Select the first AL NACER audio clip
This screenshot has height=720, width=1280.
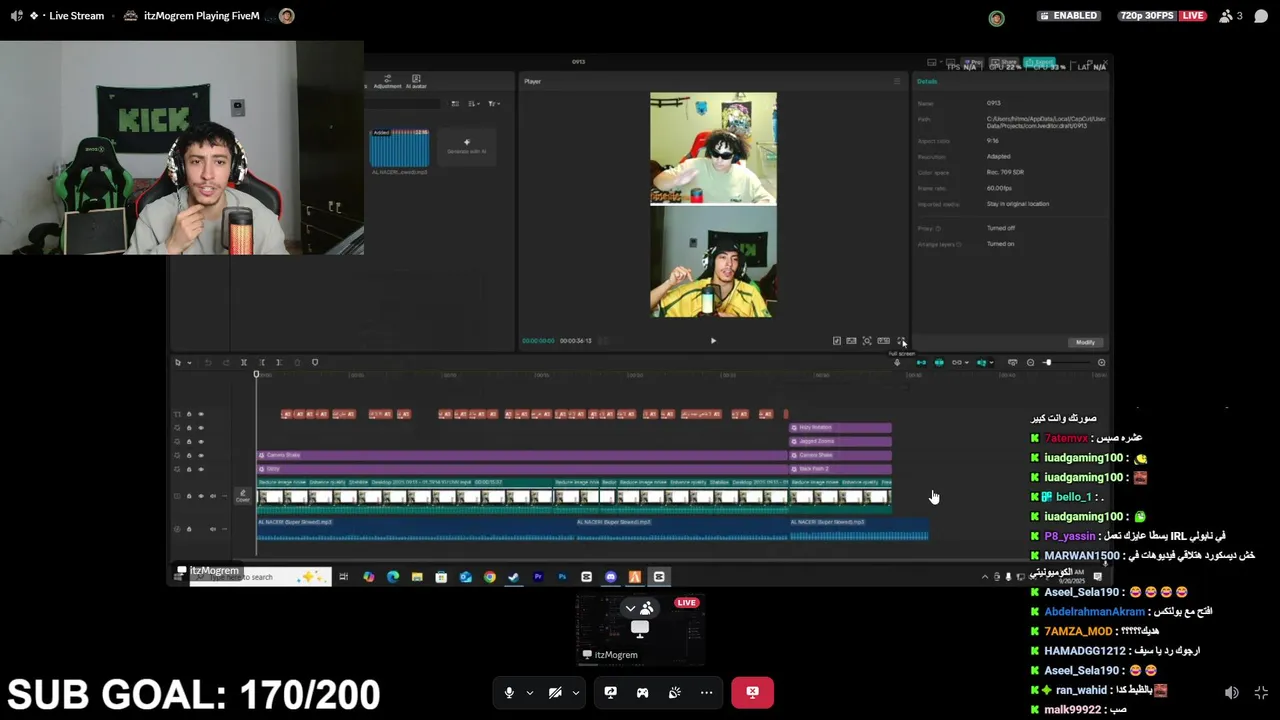415,530
